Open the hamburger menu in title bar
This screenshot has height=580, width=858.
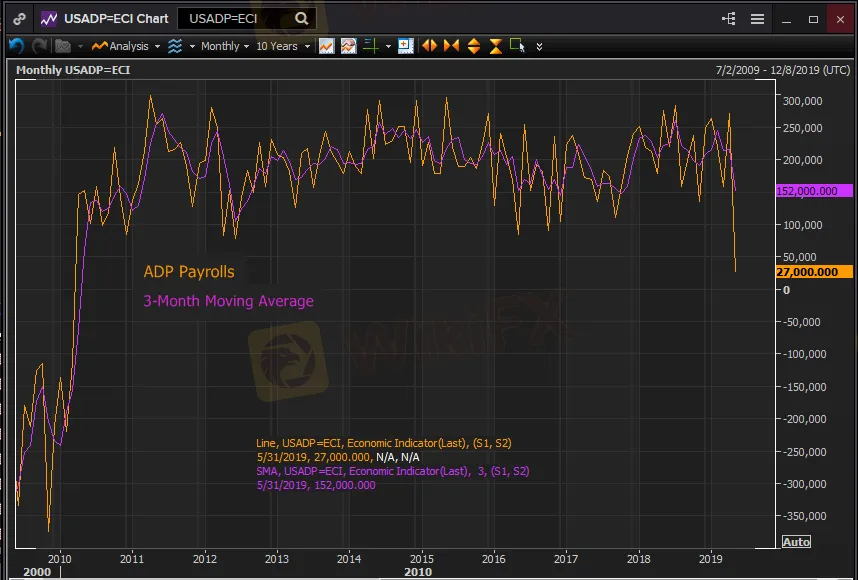[757, 19]
